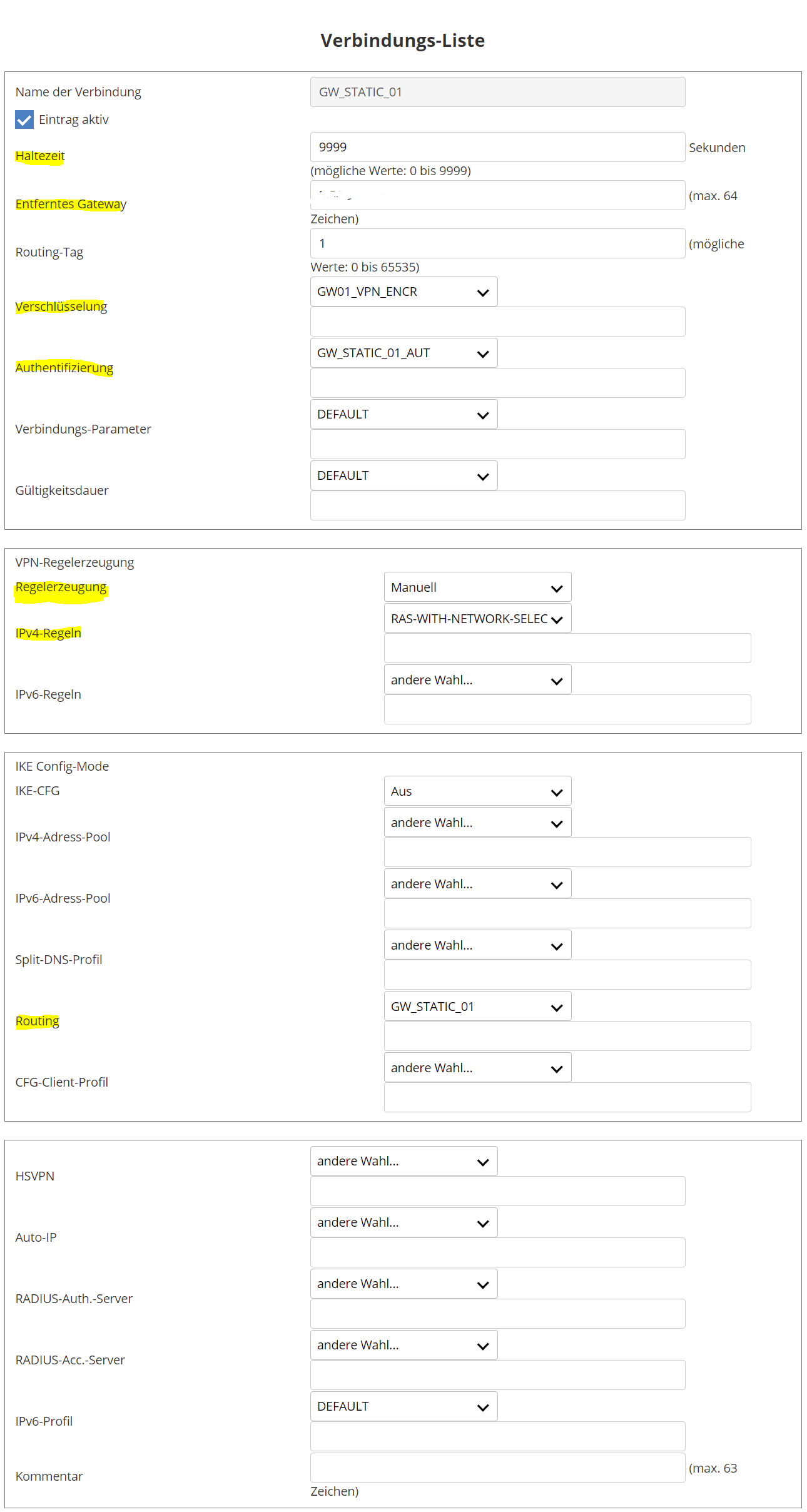Open the HSVPN andere Wahl dropdown
The image size is (807, 1512).
(x=403, y=1161)
